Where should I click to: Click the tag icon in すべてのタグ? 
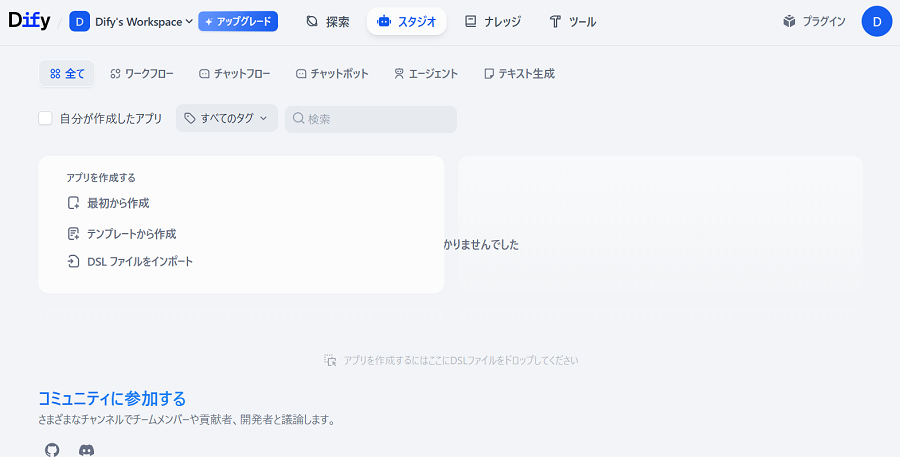coord(189,118)
